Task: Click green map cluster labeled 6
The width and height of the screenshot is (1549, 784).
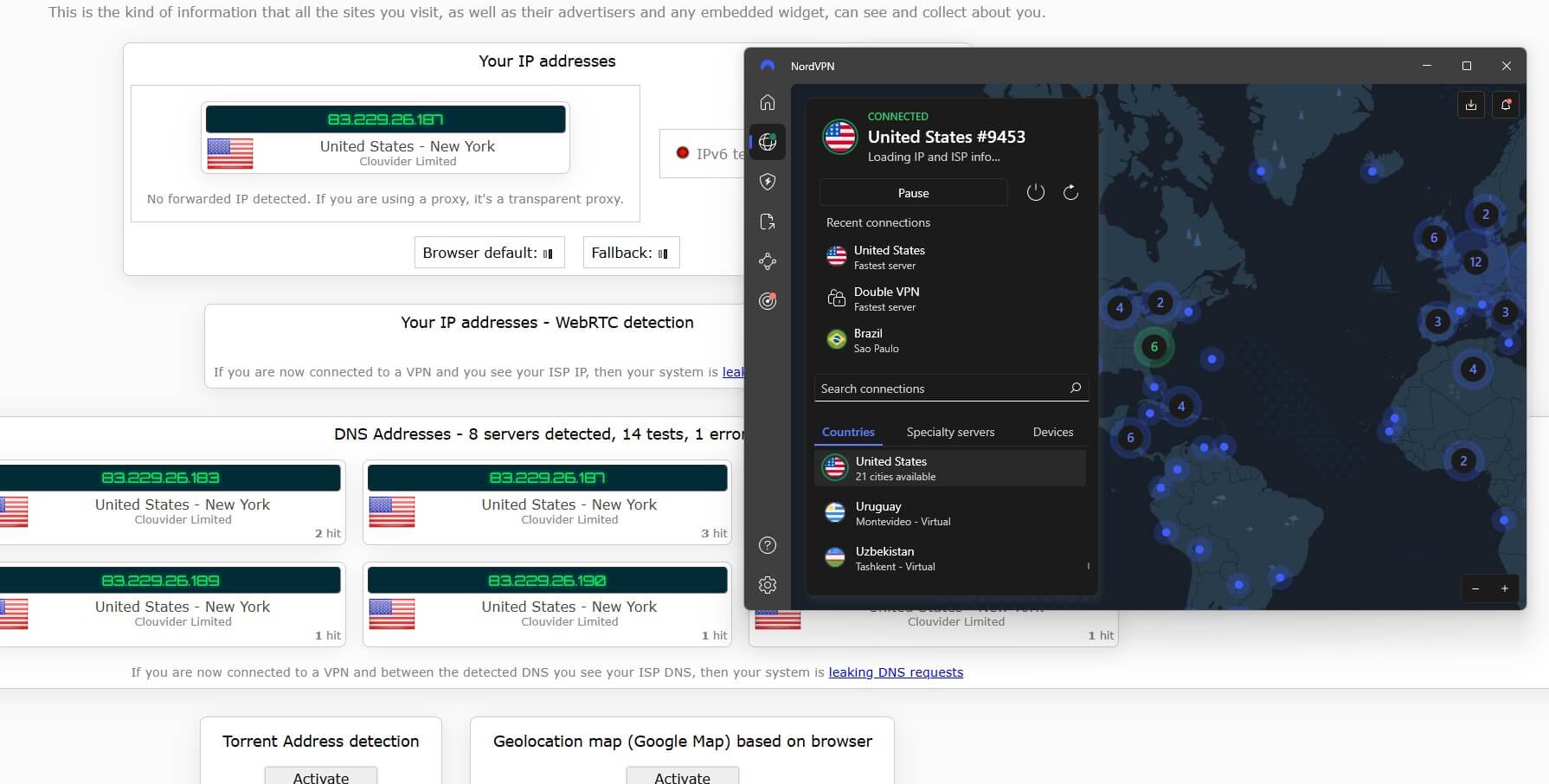Action: pos(1154,347)
